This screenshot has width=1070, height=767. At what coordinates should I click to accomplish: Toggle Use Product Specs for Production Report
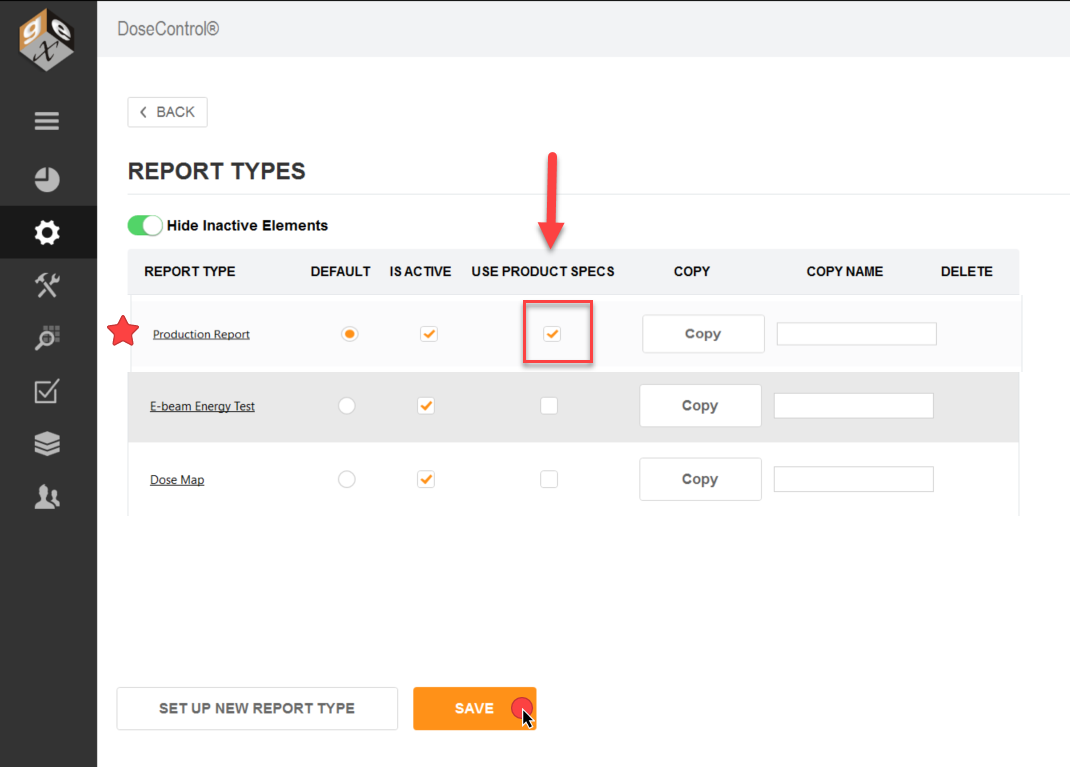pos(552,334)
